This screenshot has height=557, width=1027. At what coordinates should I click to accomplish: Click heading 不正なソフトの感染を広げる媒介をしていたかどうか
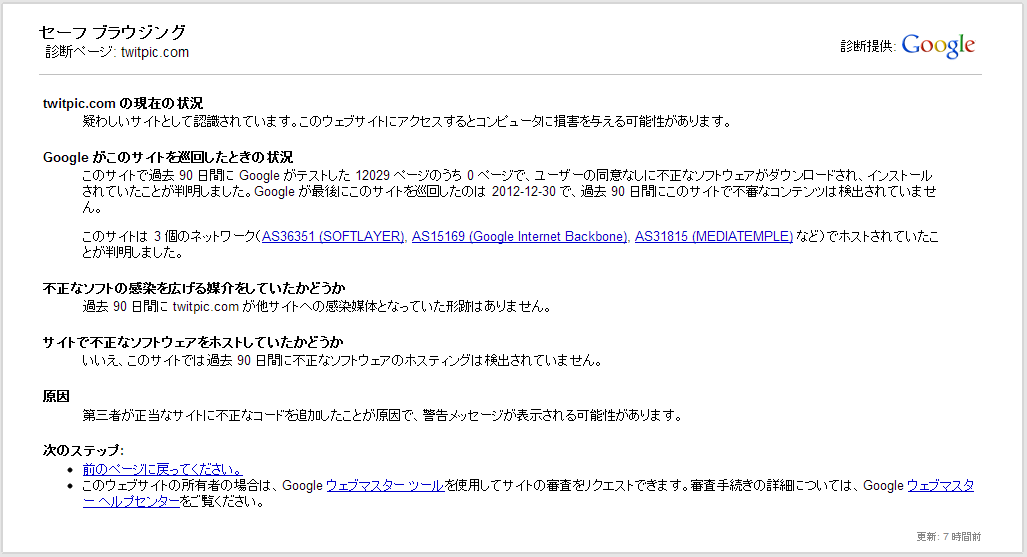tap(194, 288)
